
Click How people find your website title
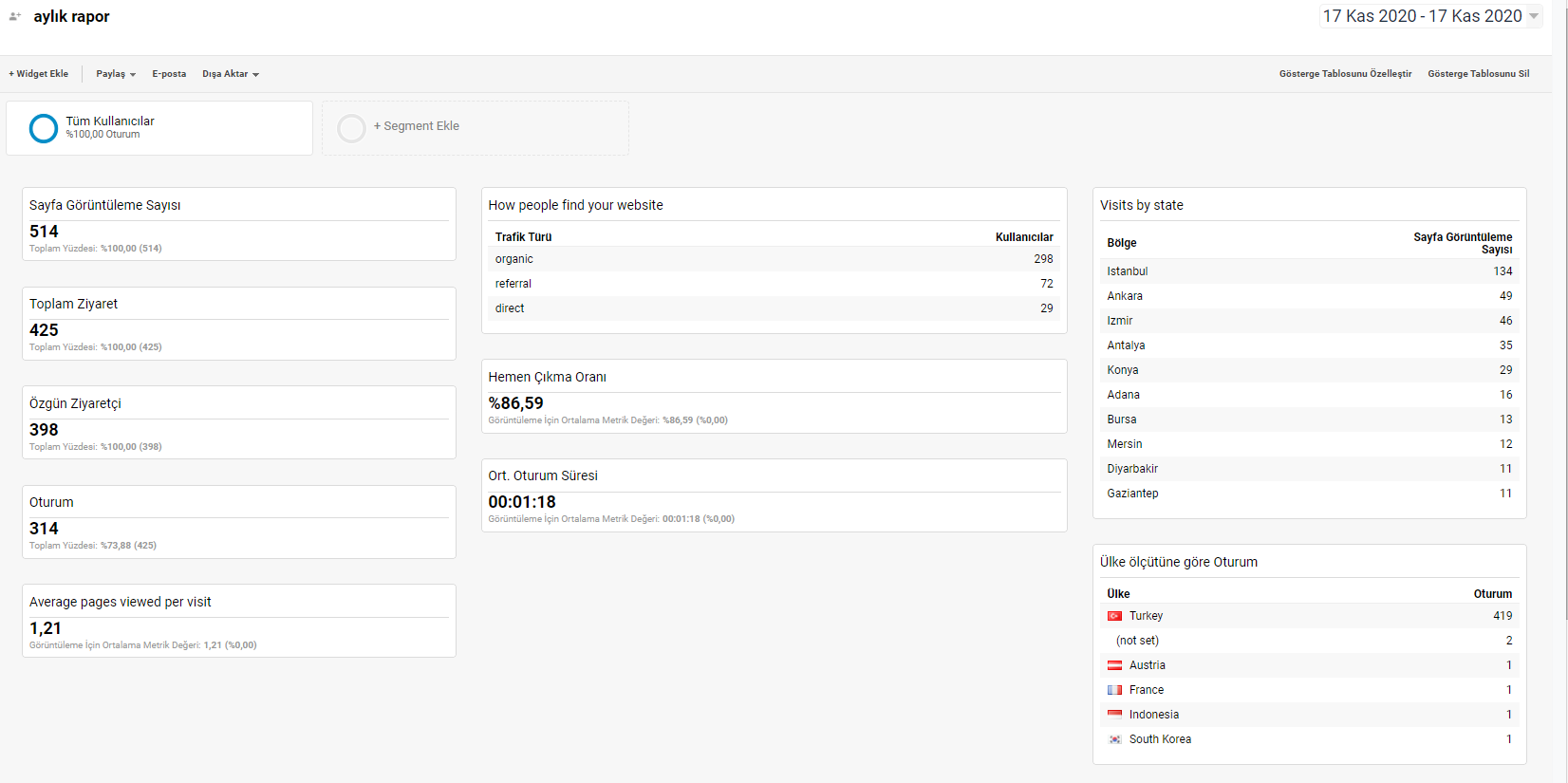coord(575,205)
